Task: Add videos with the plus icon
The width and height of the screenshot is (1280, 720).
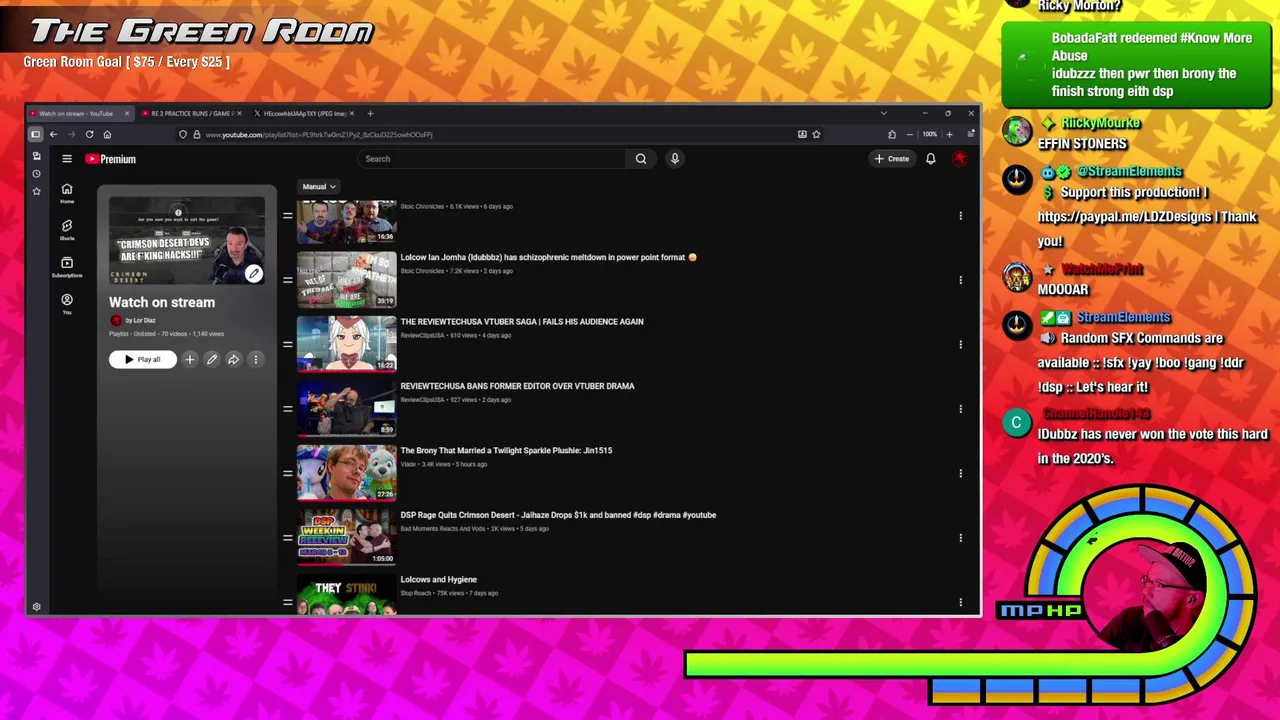Action: pos(190,359)
